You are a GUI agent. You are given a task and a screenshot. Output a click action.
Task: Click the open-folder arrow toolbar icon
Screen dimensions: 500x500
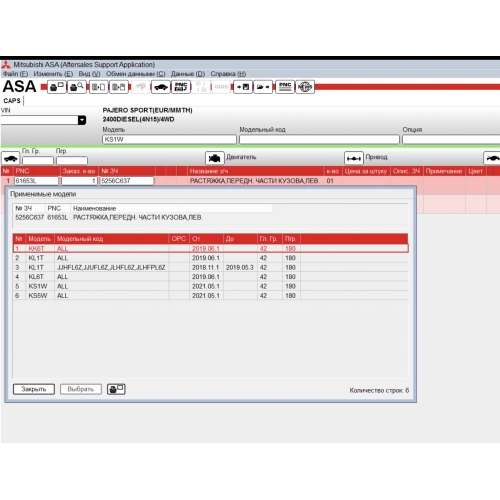click(263, 87)
